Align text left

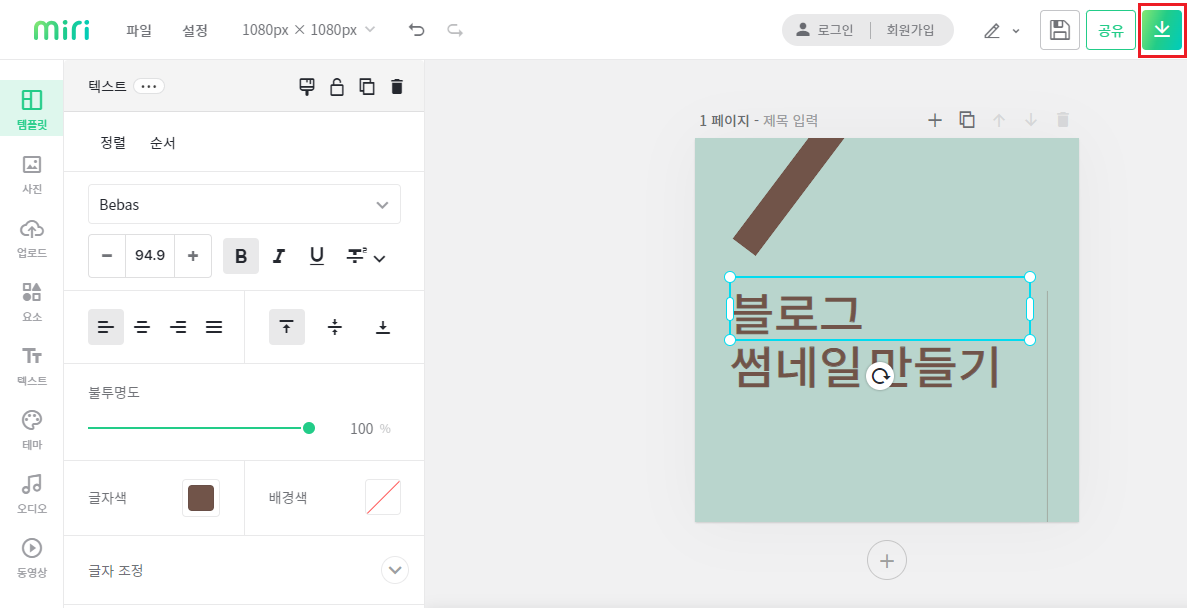(x=106, y=327)
